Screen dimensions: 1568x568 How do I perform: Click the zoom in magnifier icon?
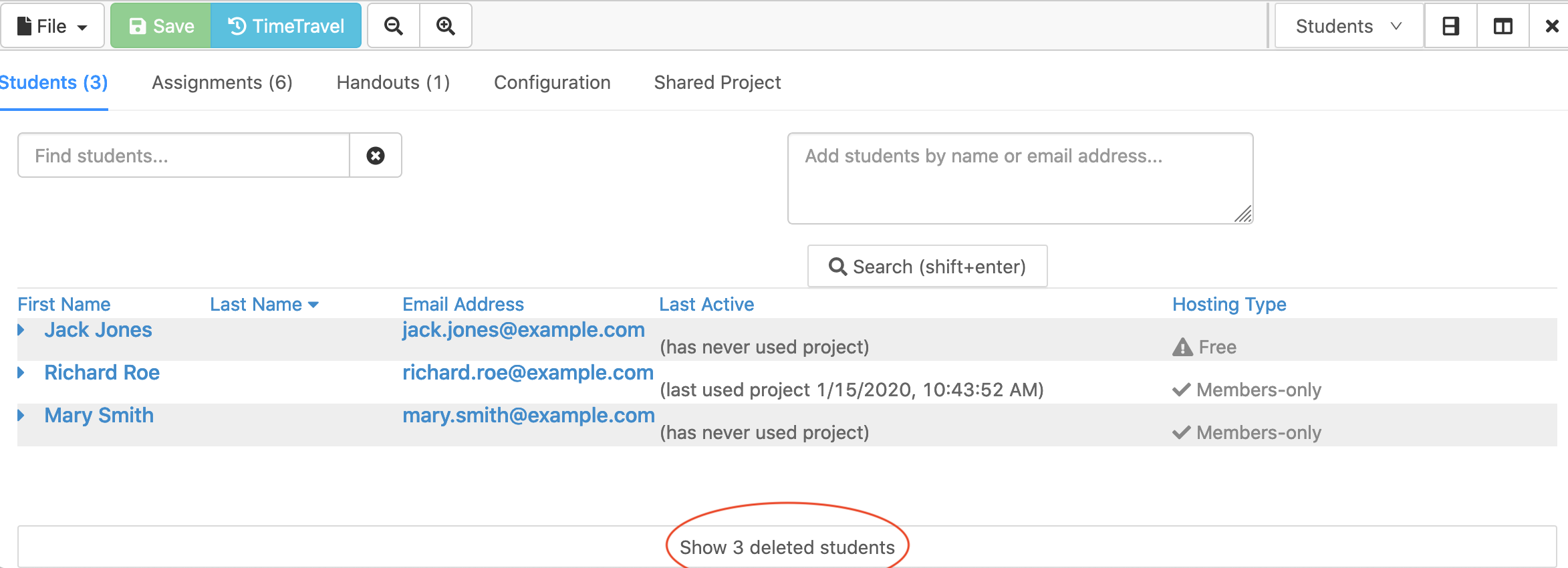coord(446,26)
